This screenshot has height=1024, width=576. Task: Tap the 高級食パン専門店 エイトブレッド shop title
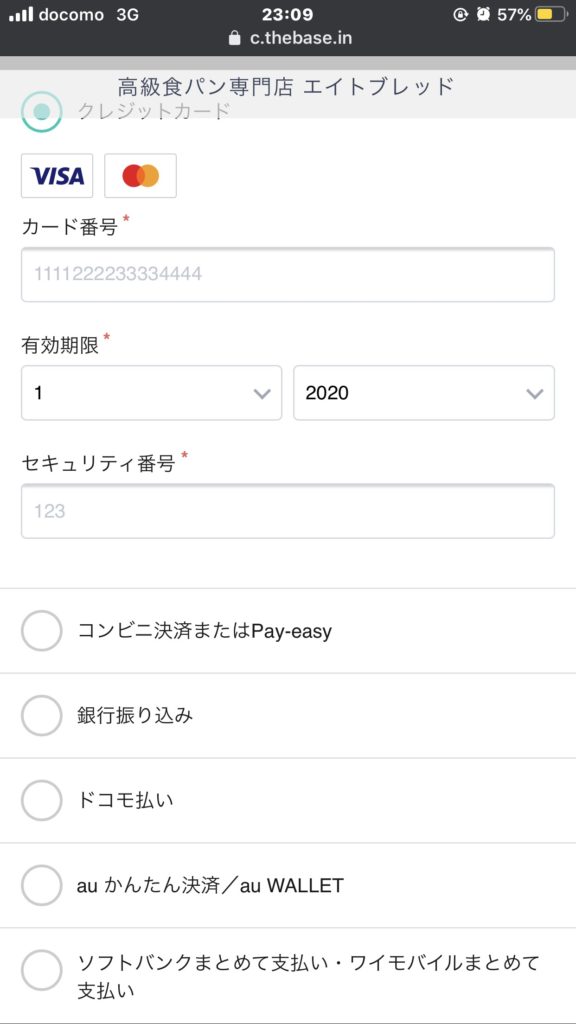(286, 87)
